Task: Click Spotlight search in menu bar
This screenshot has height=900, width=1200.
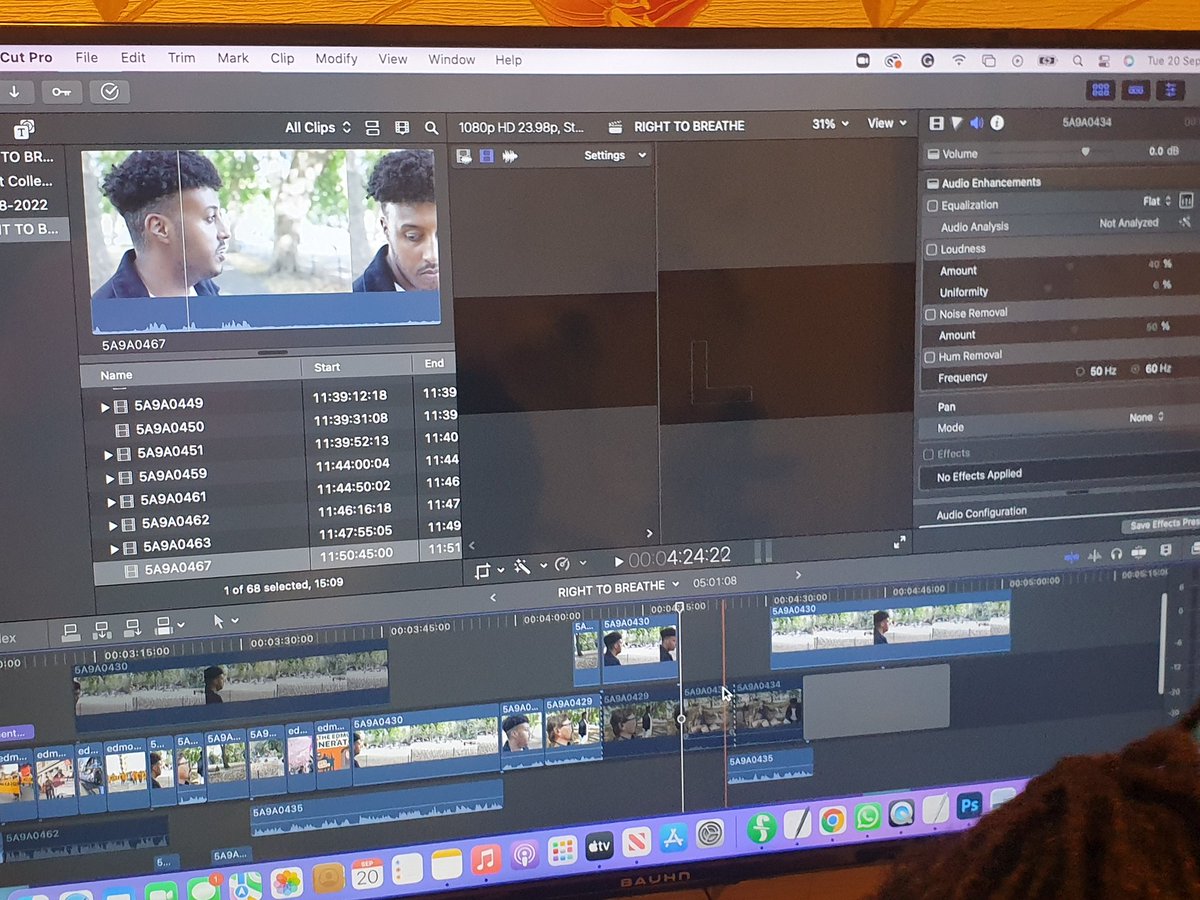Action: (1077, 61)
